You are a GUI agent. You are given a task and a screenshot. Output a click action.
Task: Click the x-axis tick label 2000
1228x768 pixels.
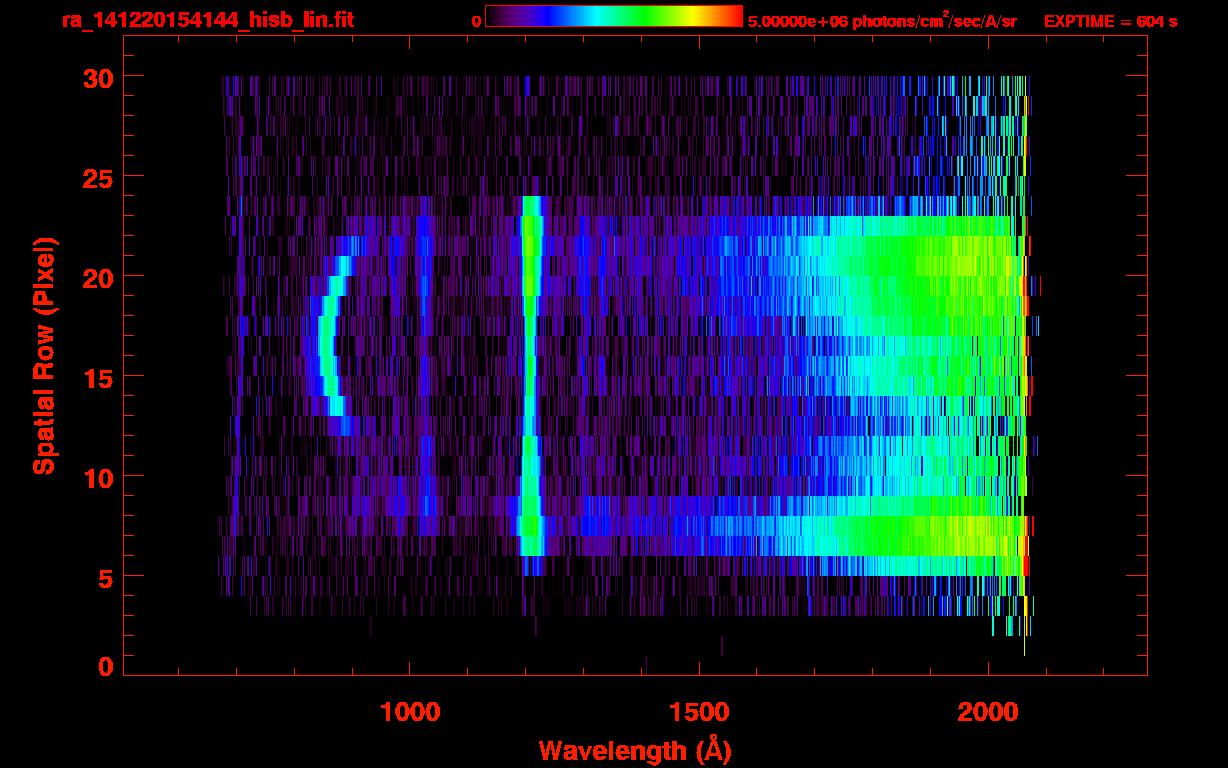(x=988, y=713)
